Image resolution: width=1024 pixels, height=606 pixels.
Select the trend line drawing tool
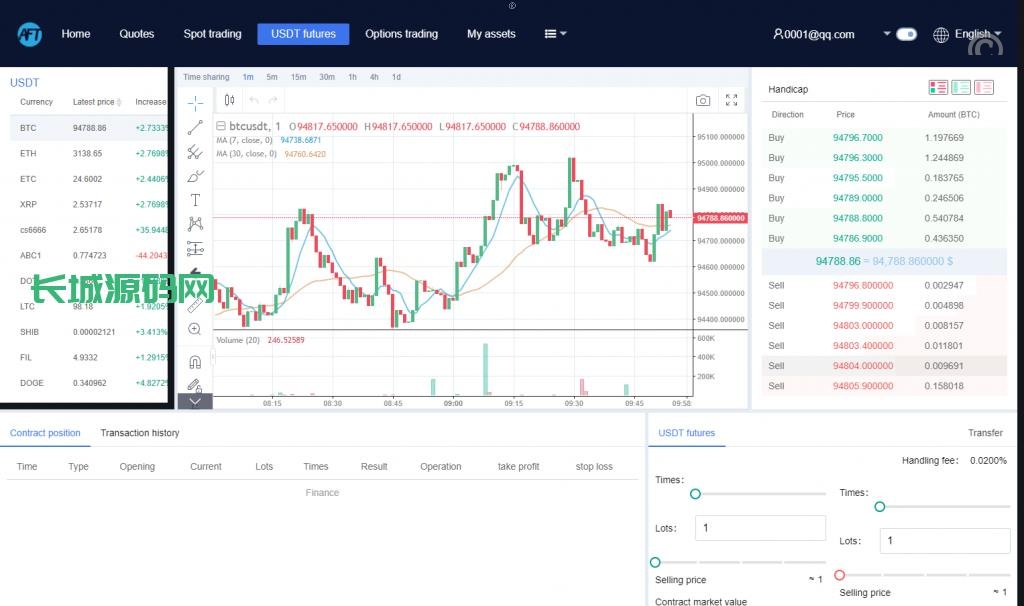(195, 127)
